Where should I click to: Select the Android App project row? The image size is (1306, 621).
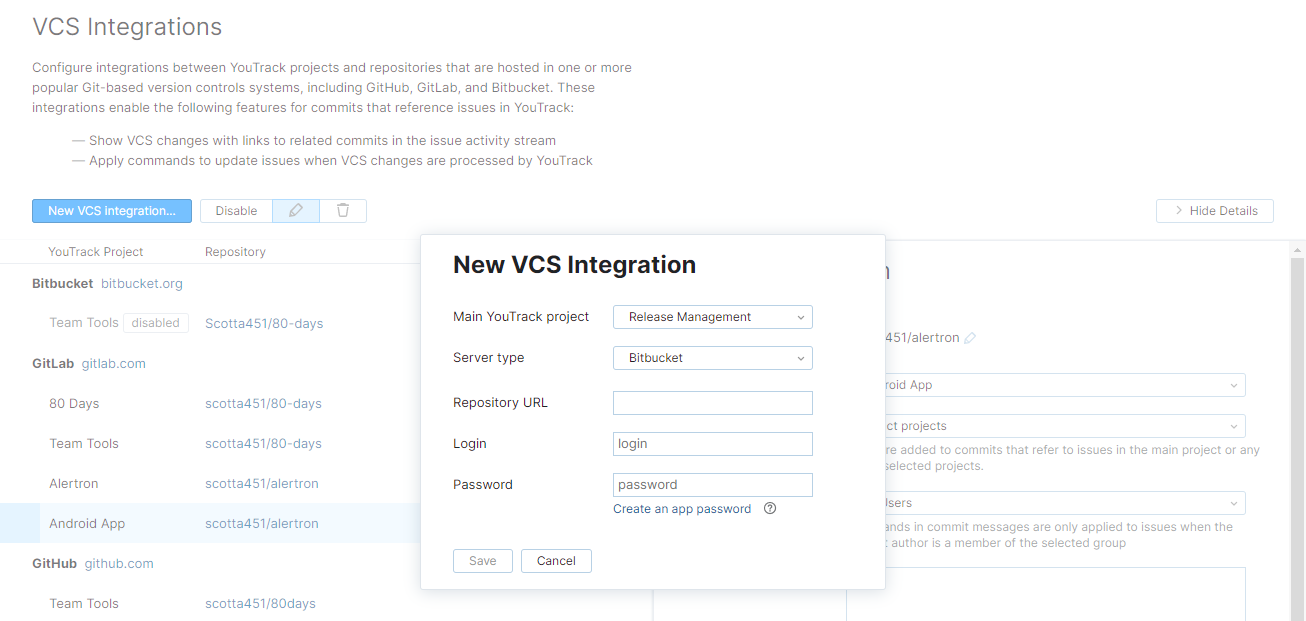pos(85,523)
